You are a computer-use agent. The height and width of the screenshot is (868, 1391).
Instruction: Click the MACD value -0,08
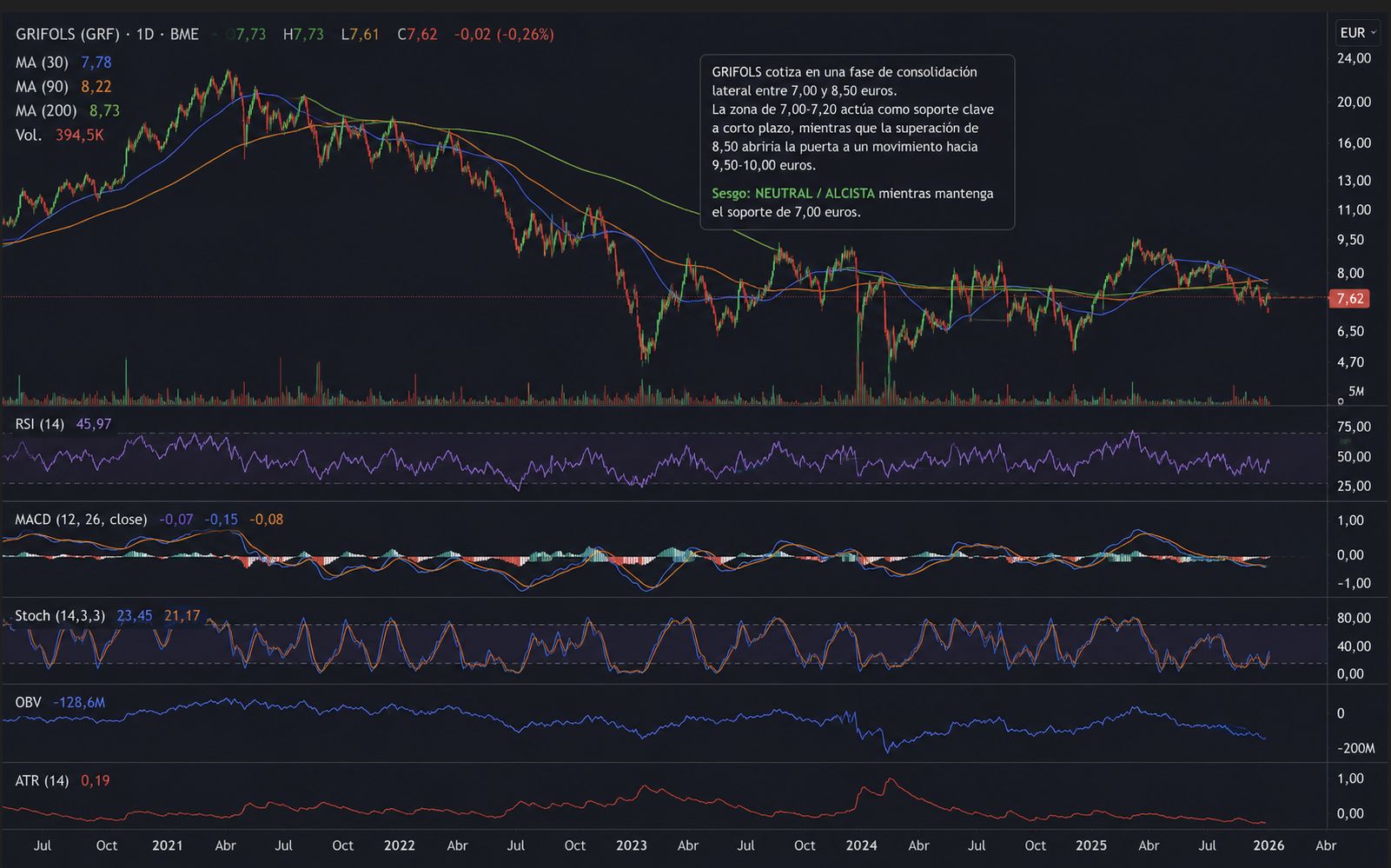coord(267,520)
